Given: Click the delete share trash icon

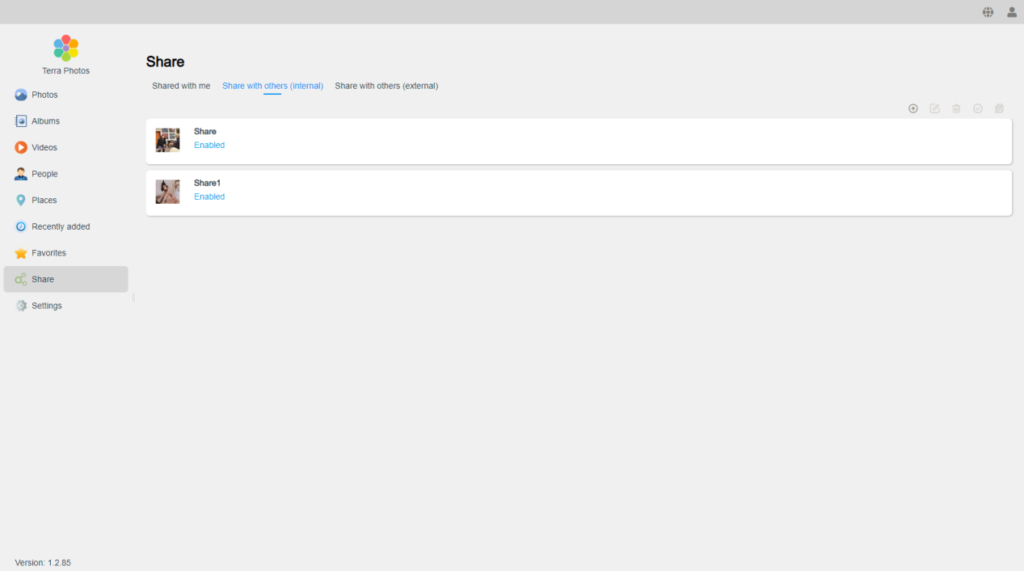Looking at the screenshot, I should point(956,108).
